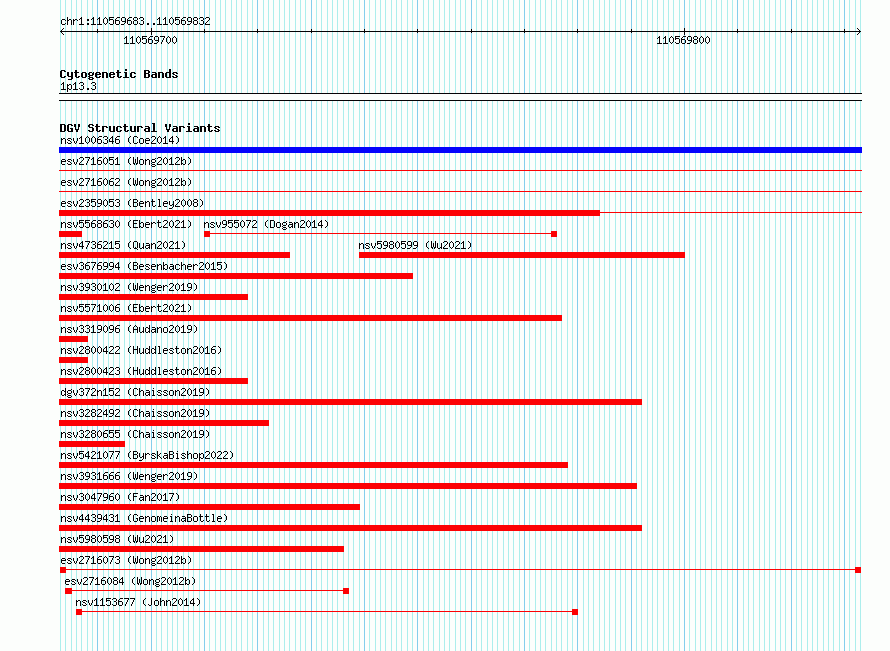
Task: Click the 110569700 ruler label
Action: [x=150, y=40]
